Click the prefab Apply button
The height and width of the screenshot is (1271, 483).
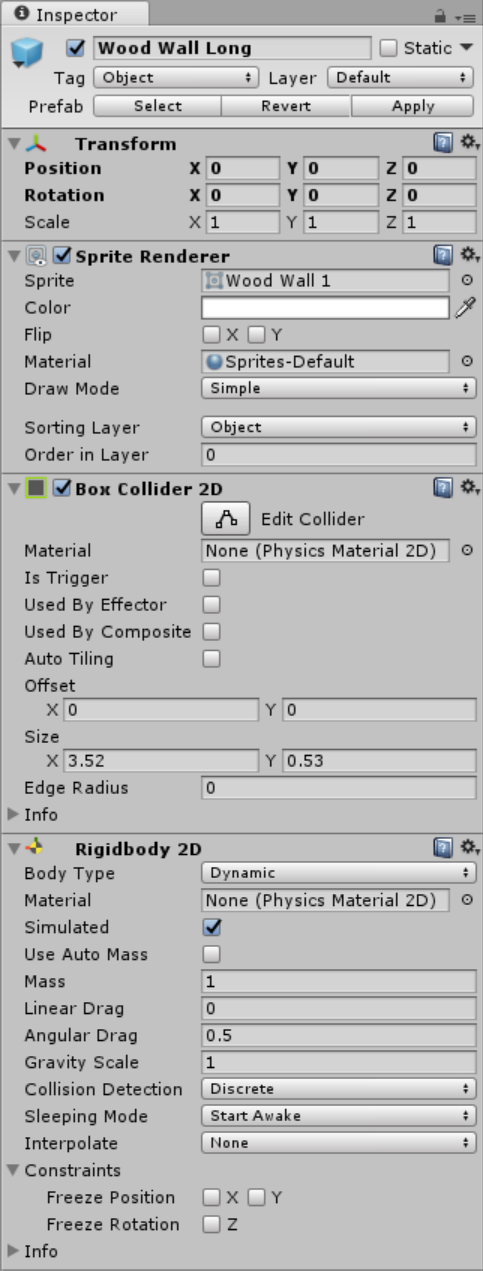coord(413,106)
